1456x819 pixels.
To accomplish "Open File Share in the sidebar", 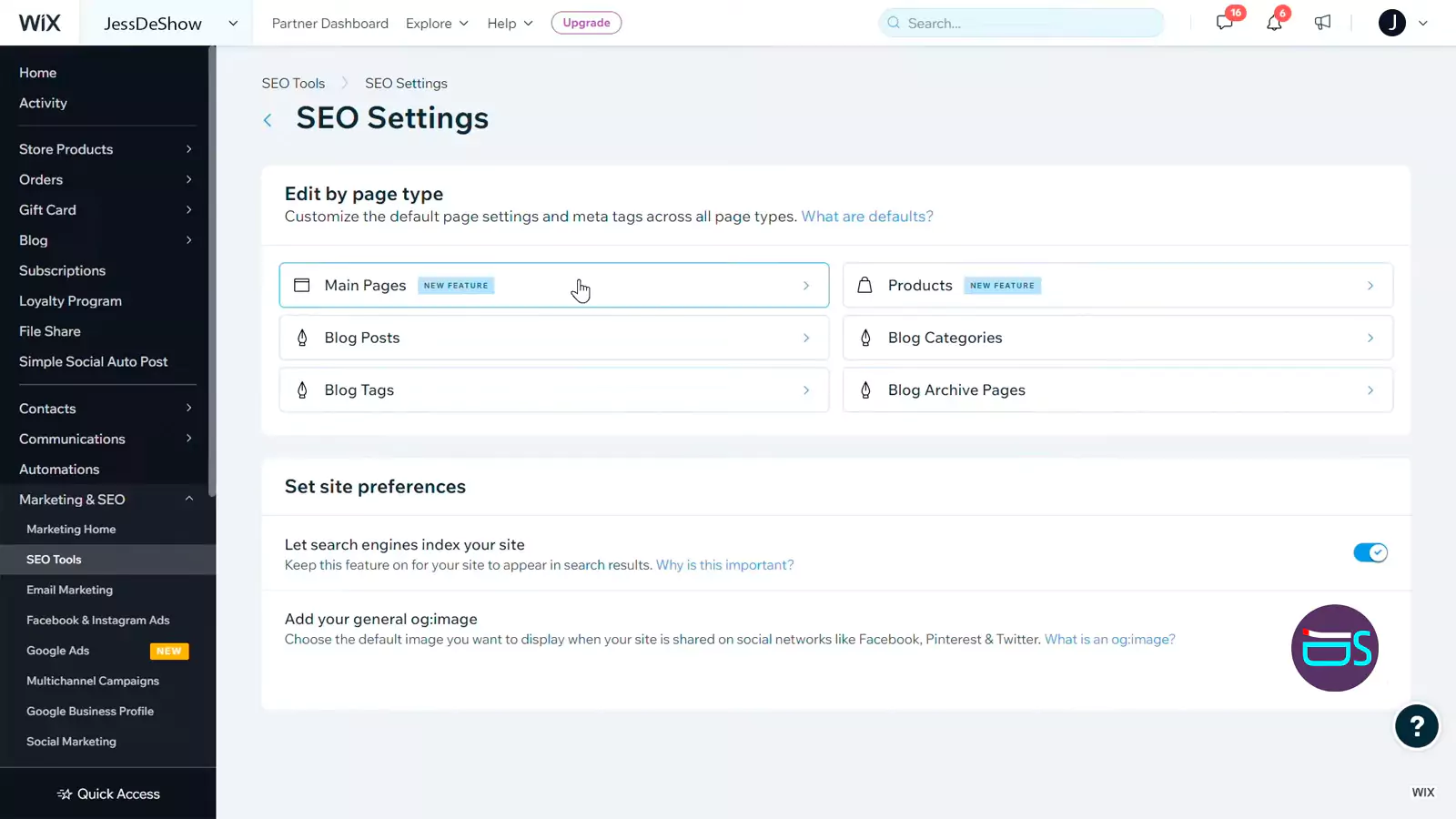I will pos(50,332).
